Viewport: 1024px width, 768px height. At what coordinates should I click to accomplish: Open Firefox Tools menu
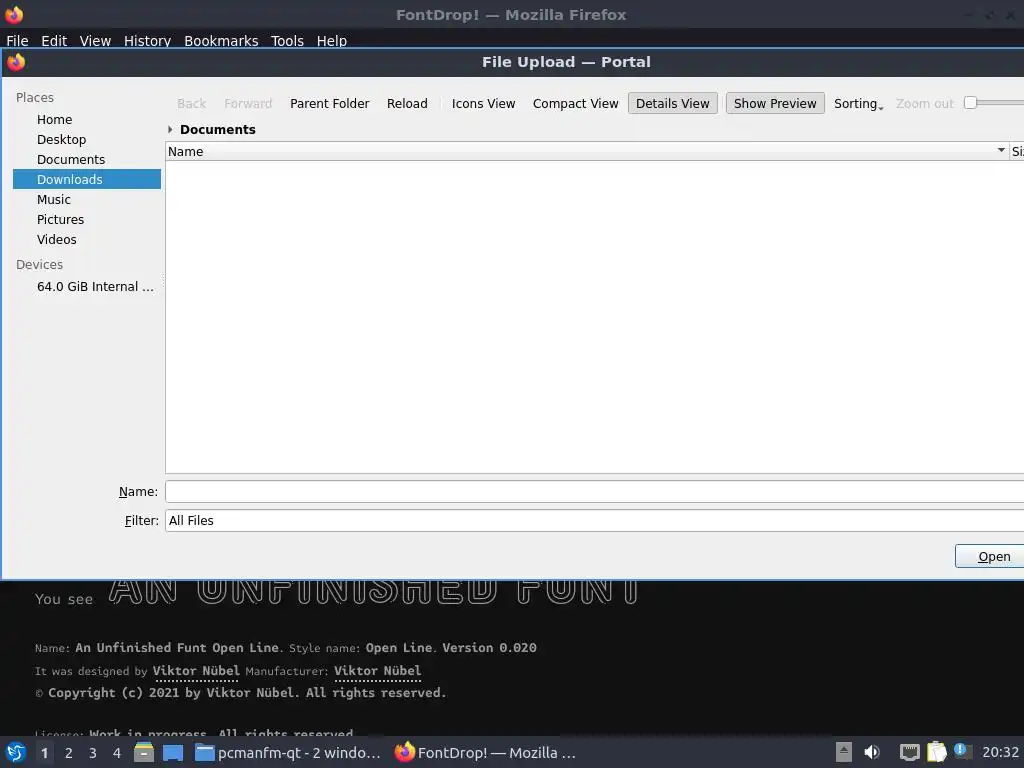point(287,40)
